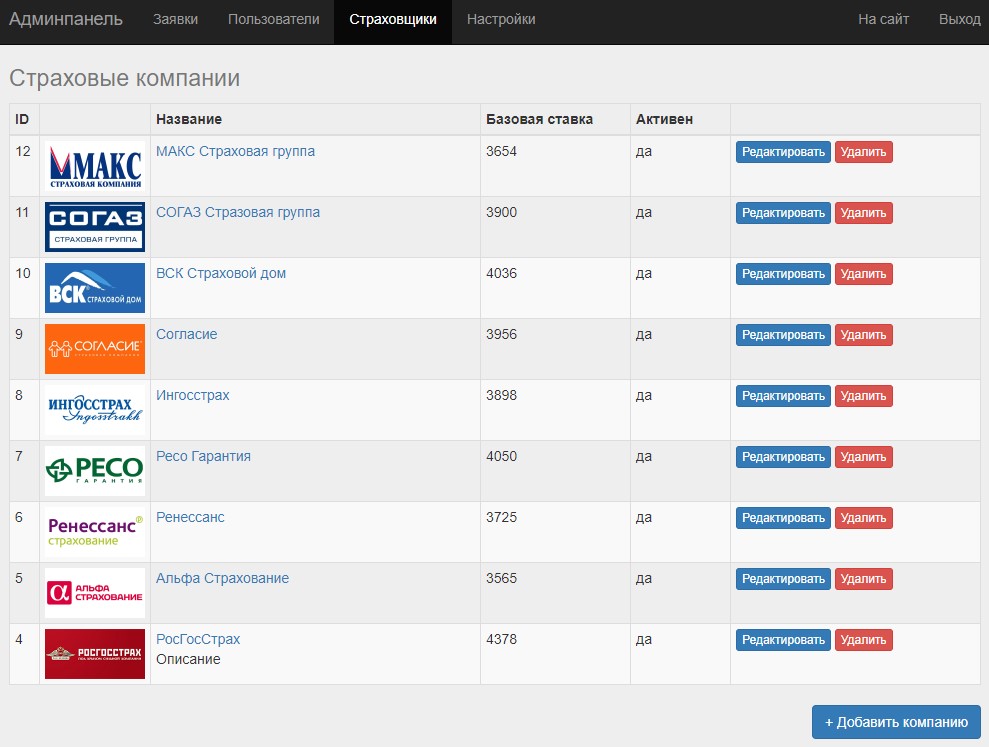Click the Ренессанс страхование logo
Viewport: 989px width, 747px height.
tap(95, 532)
